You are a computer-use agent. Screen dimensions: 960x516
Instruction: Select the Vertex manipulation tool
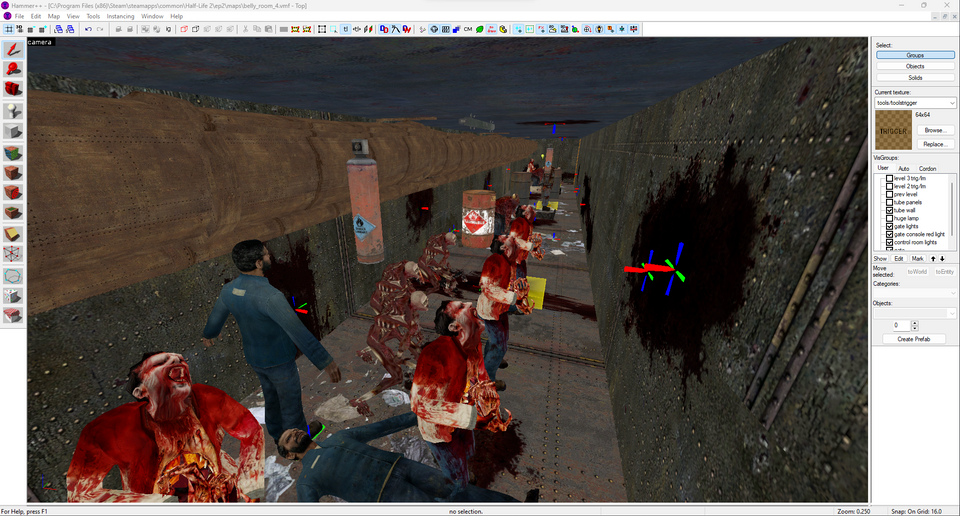[x=13, y=255]
